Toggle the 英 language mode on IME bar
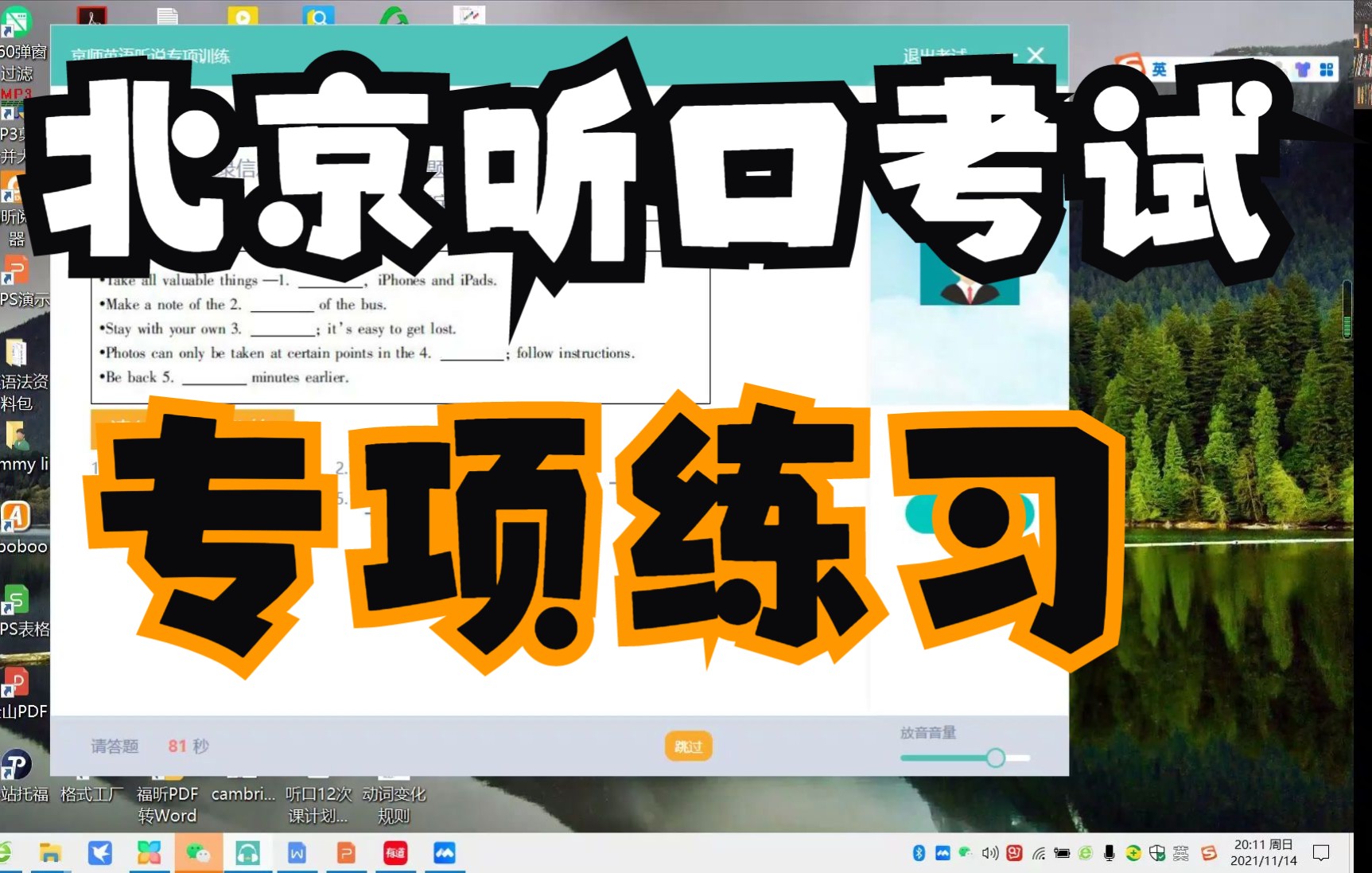1372x873 pixels. (1160, 70)
